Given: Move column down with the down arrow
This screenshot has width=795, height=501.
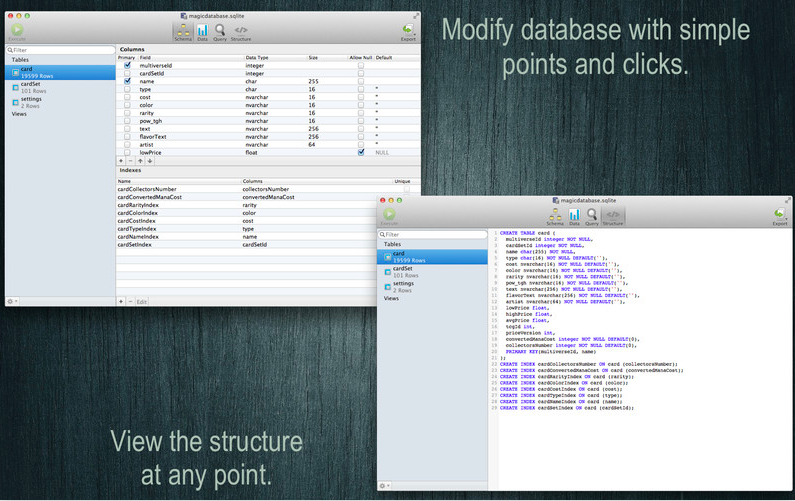Looking at the screenshot, I should 150,161.
